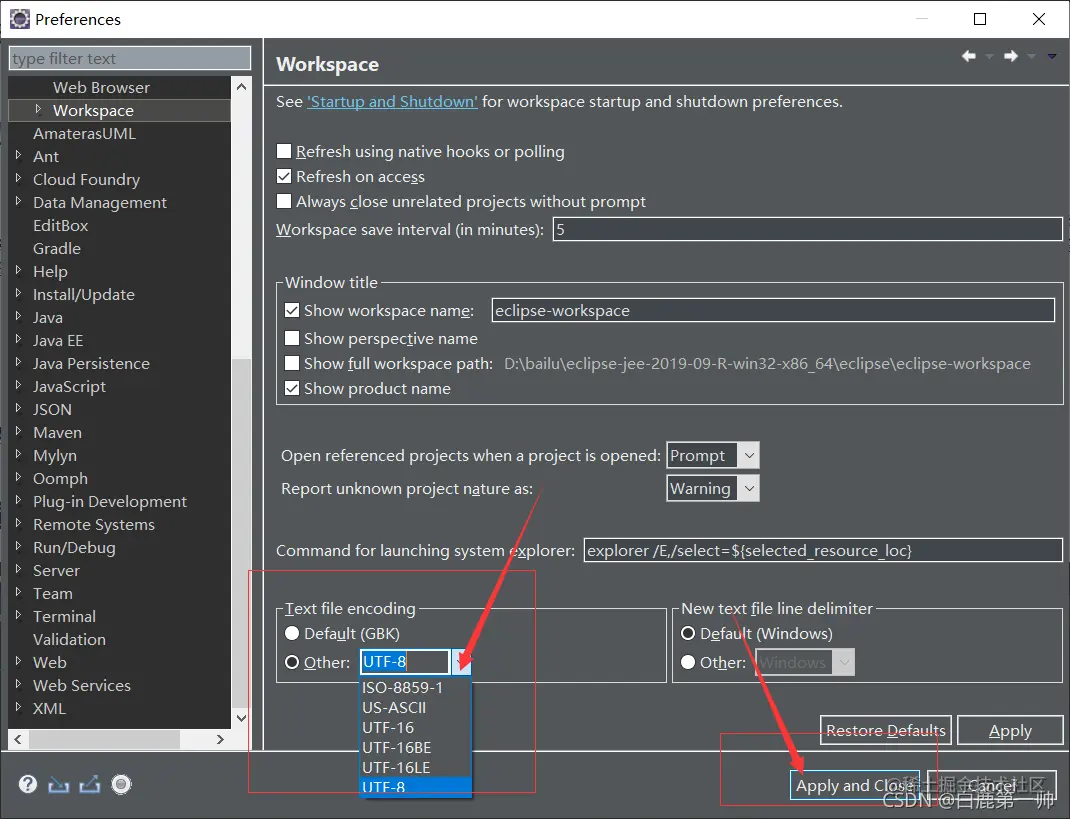Screen dimensions: 1070x819
Task: Toggle Show product name checkbox
Action: click(292, 388)
